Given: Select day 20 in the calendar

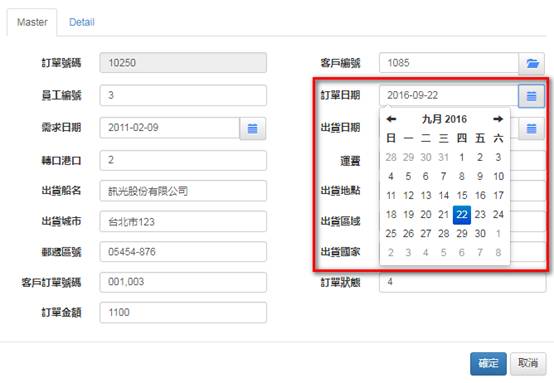Looking at the screenshot, I should pos(426,214).
